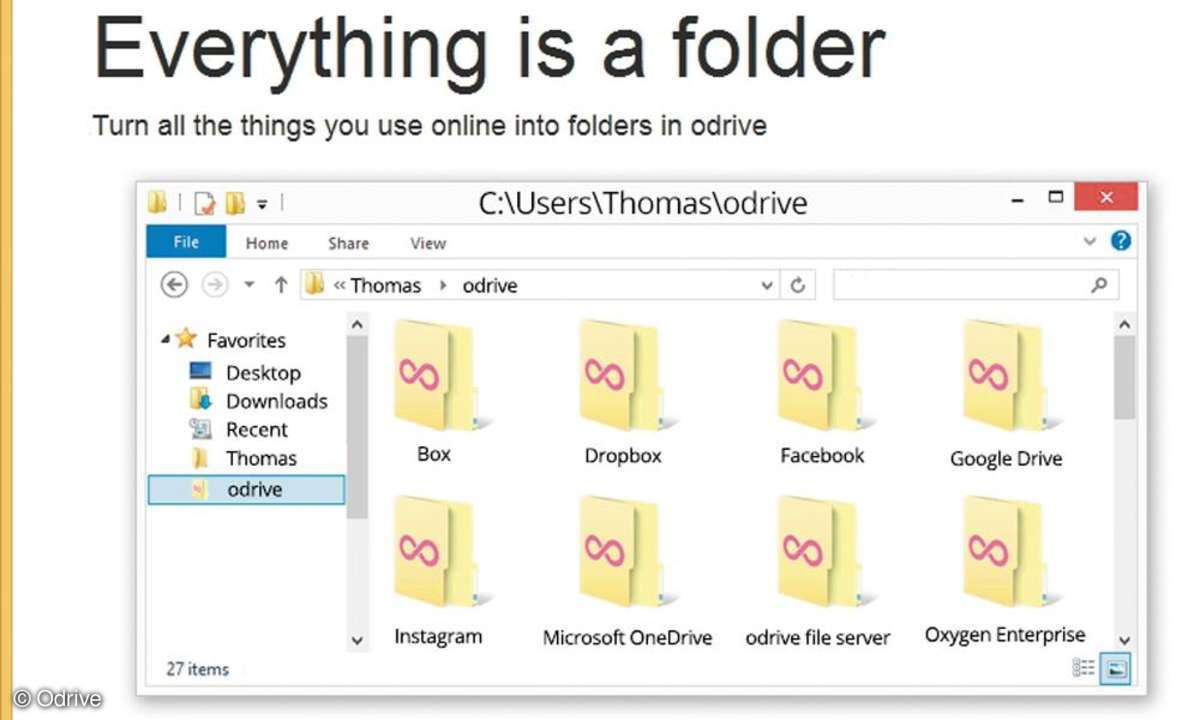This screenshot has width=1200, height=720.
Task: Select Thomas in Favorites
Action: click(261, 458)
